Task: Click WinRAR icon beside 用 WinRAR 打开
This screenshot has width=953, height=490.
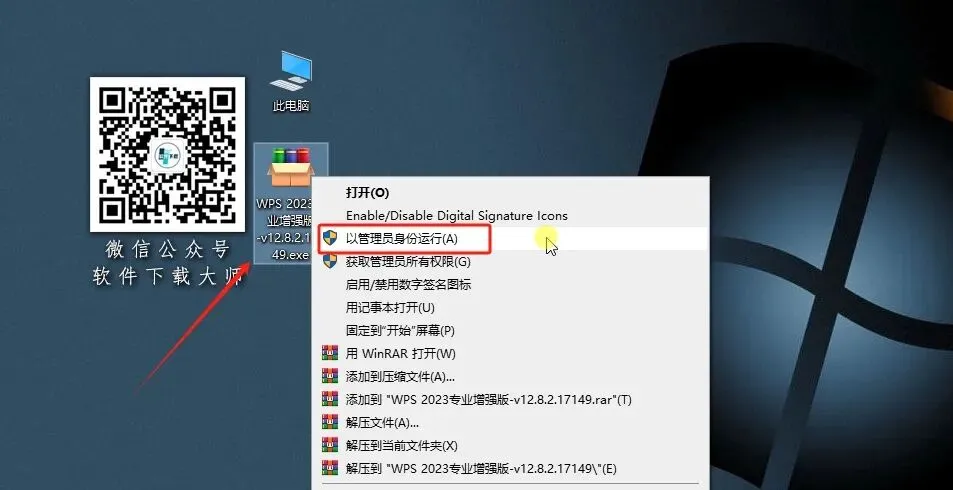Action: pyautogui.click(x=330, y=353)
